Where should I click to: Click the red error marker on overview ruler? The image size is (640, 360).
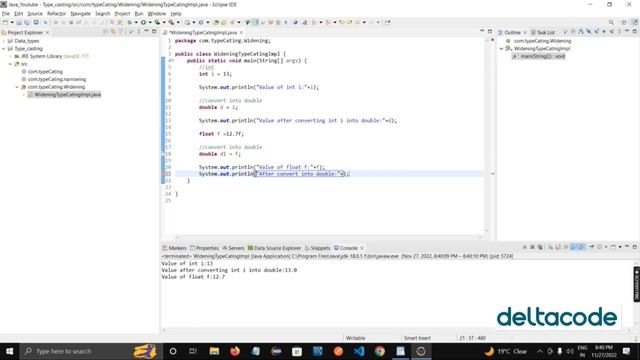pyautogui.click(x=493, y=174)
